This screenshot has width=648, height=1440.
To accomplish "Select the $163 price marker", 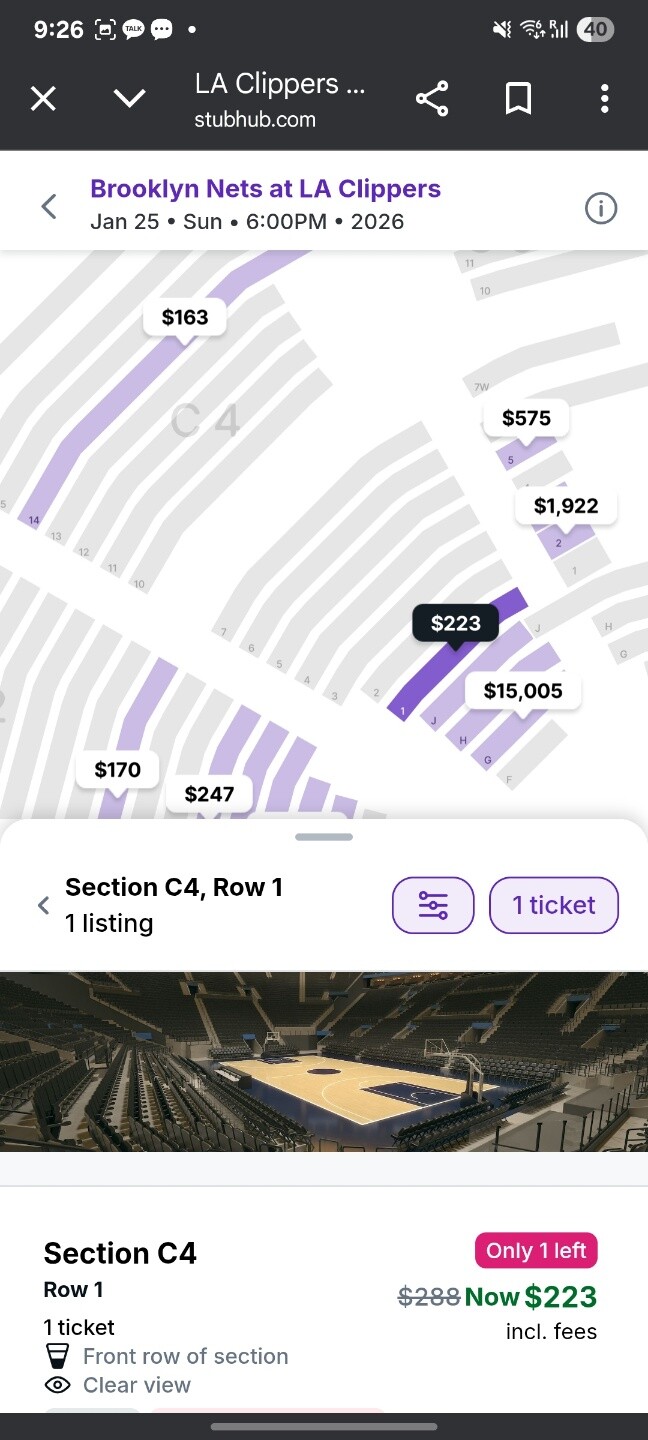I will (185, 318).
